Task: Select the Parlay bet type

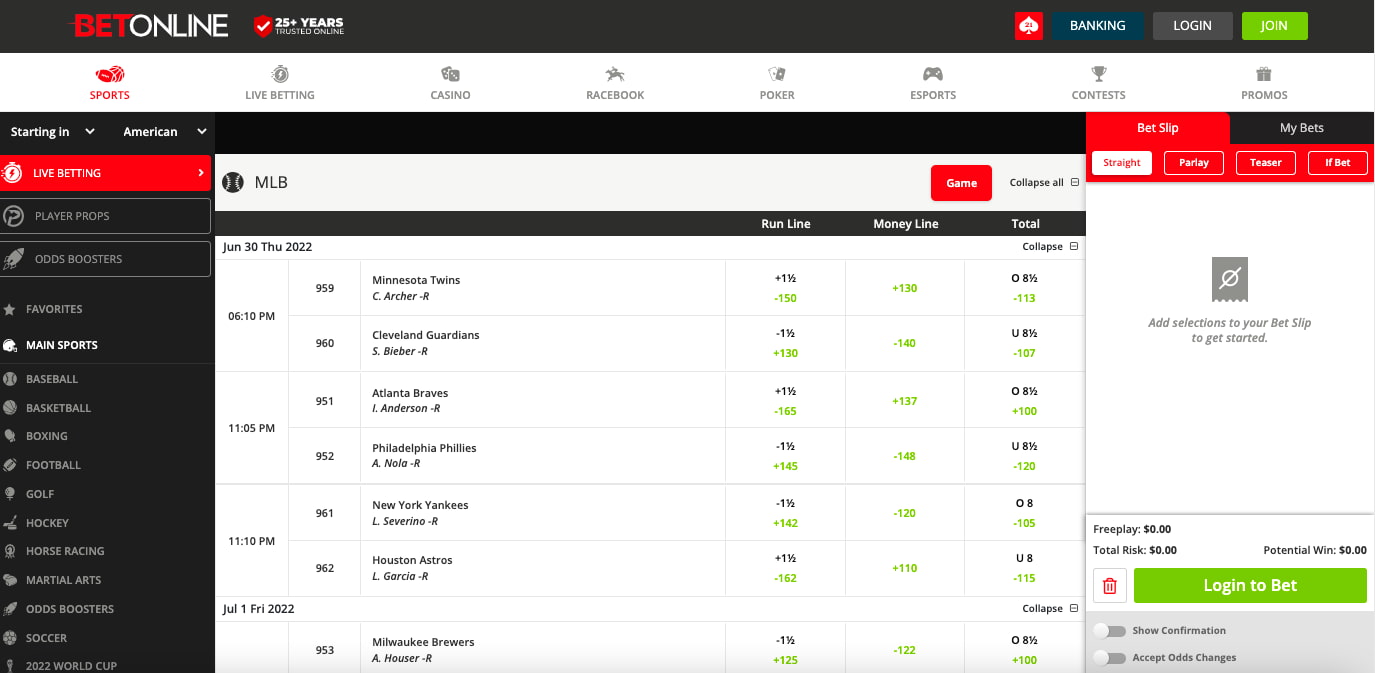Action: [1194, 163]
